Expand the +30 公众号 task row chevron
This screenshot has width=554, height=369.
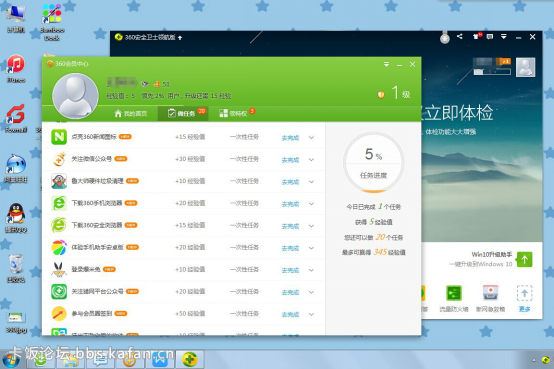click(311, 159)
